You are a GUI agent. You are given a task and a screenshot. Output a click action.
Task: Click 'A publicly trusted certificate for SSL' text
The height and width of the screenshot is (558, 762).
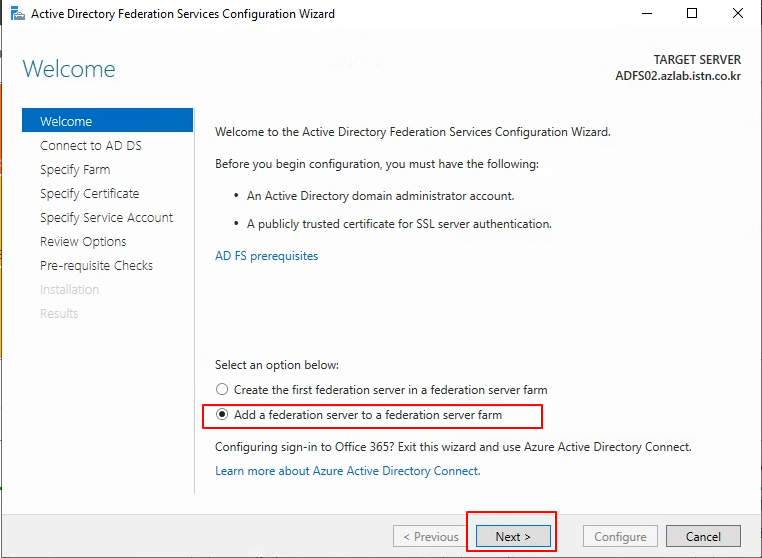(x=399, y=224)
